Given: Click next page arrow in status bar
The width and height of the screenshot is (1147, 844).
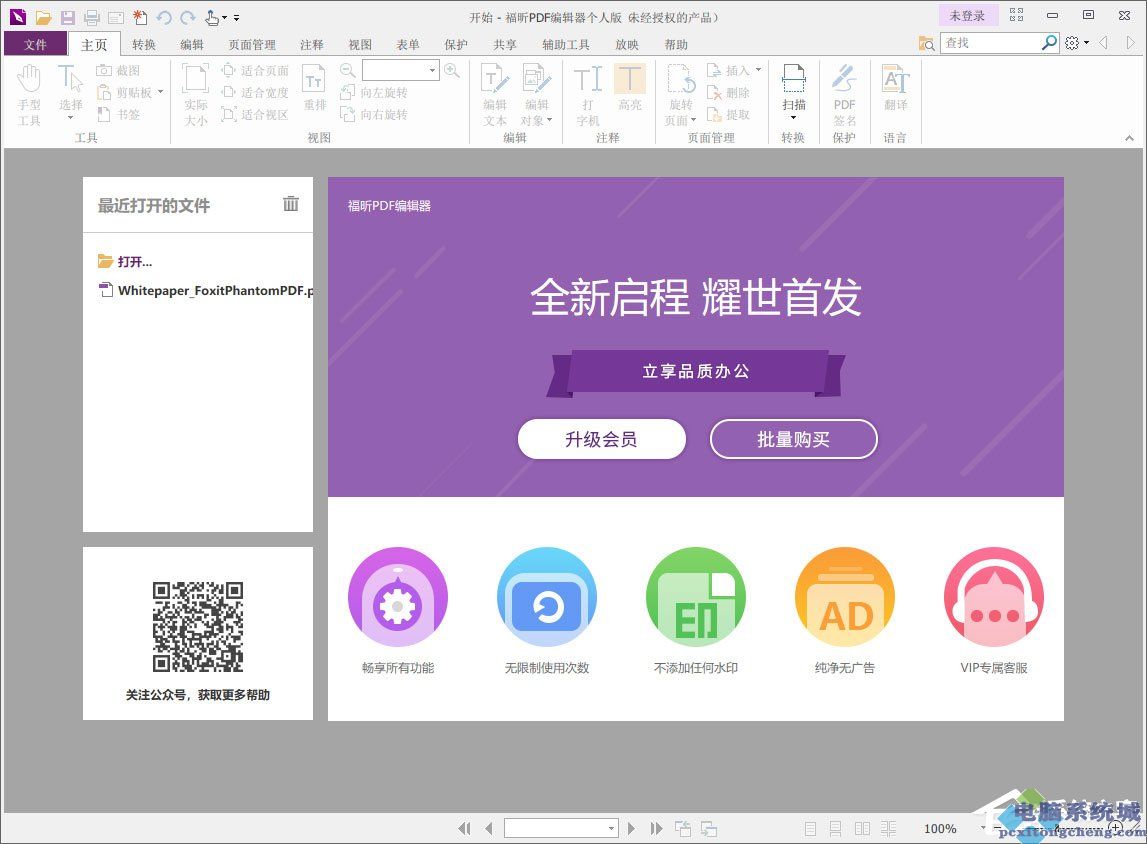Looking at the screenshot, I should [631, 828].
